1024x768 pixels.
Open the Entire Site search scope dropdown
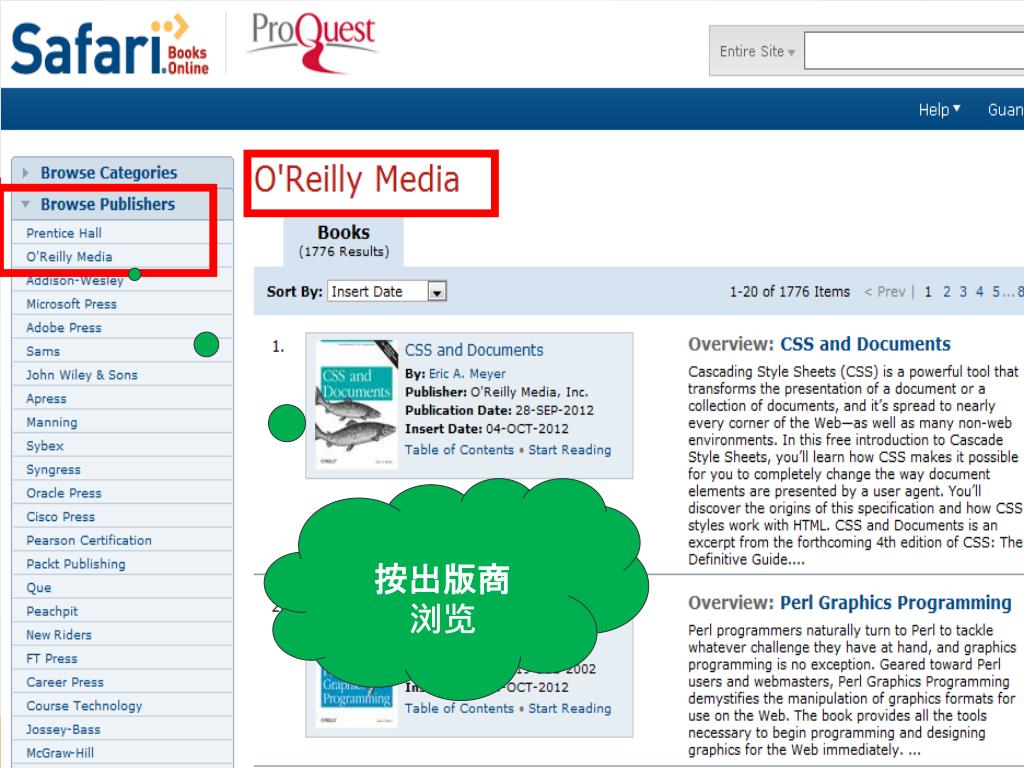[x=756, y=51]
